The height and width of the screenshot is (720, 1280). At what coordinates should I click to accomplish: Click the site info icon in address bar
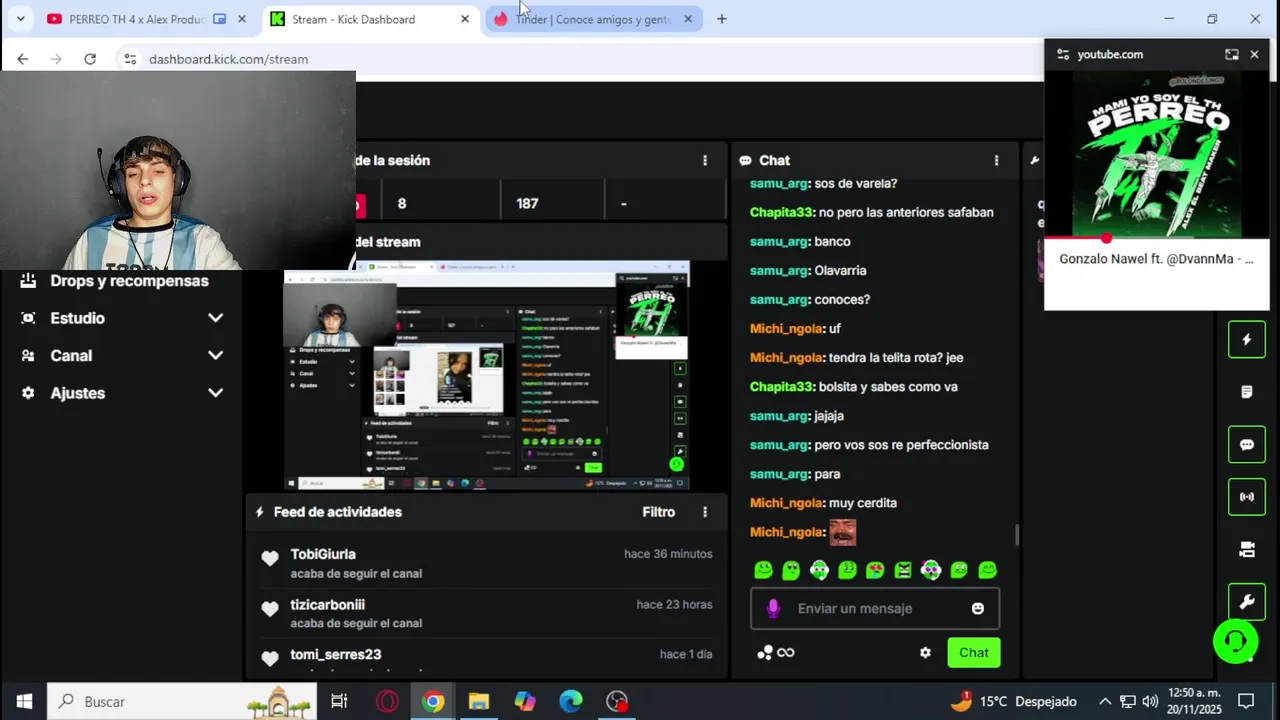[x=130, y=59]
